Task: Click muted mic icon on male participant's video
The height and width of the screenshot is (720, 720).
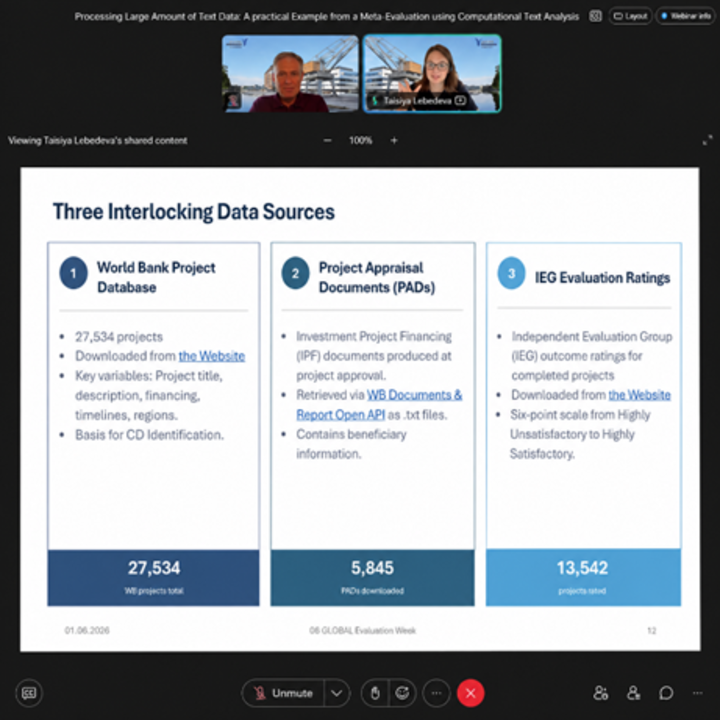Action: tap(233, 100)
